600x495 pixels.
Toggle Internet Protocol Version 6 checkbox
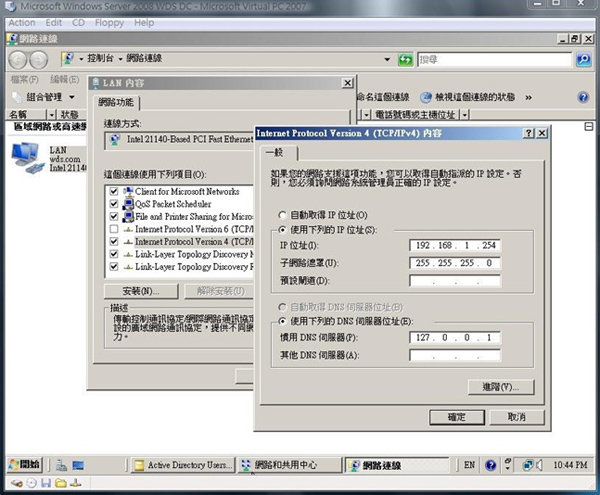point(113,229)
